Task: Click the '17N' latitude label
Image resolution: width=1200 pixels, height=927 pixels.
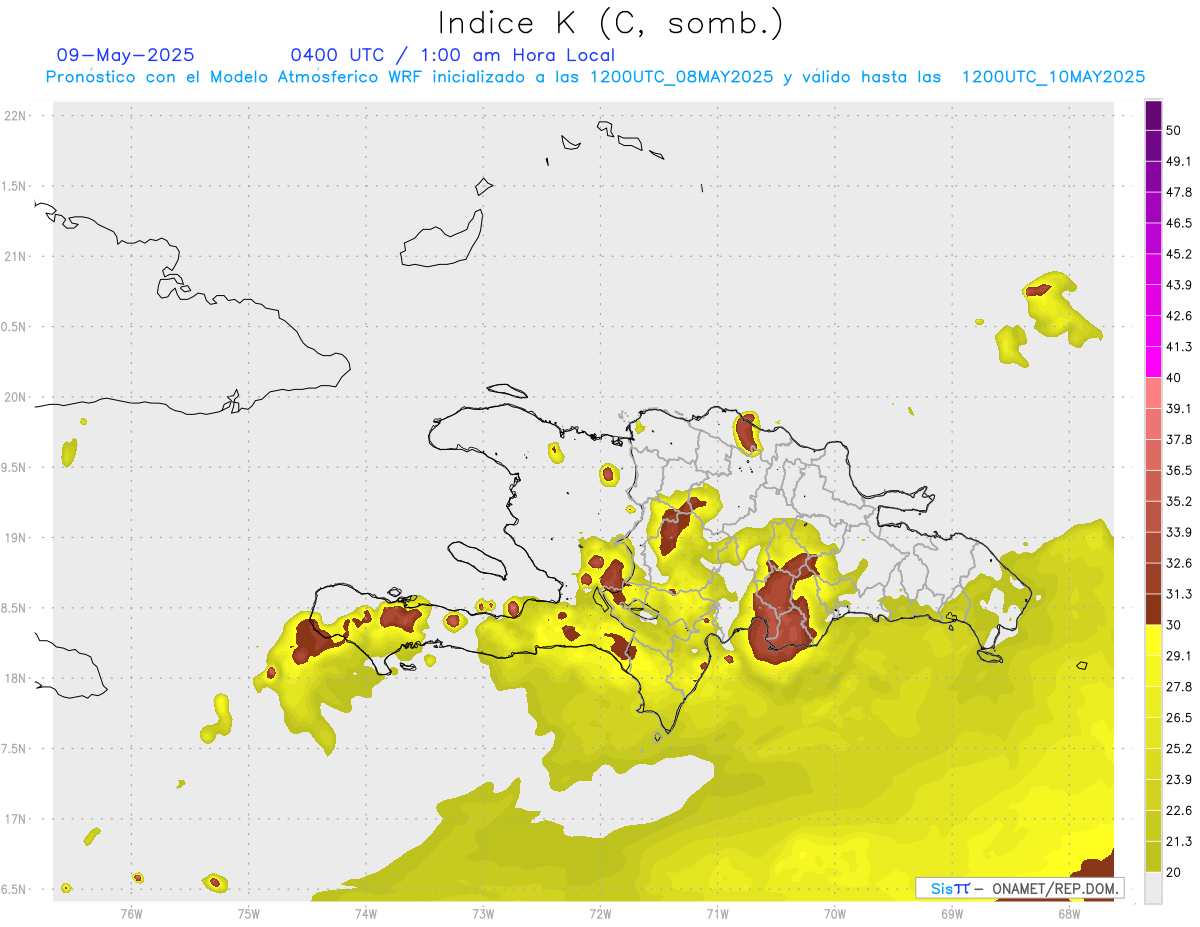Action: pos(15,819)
